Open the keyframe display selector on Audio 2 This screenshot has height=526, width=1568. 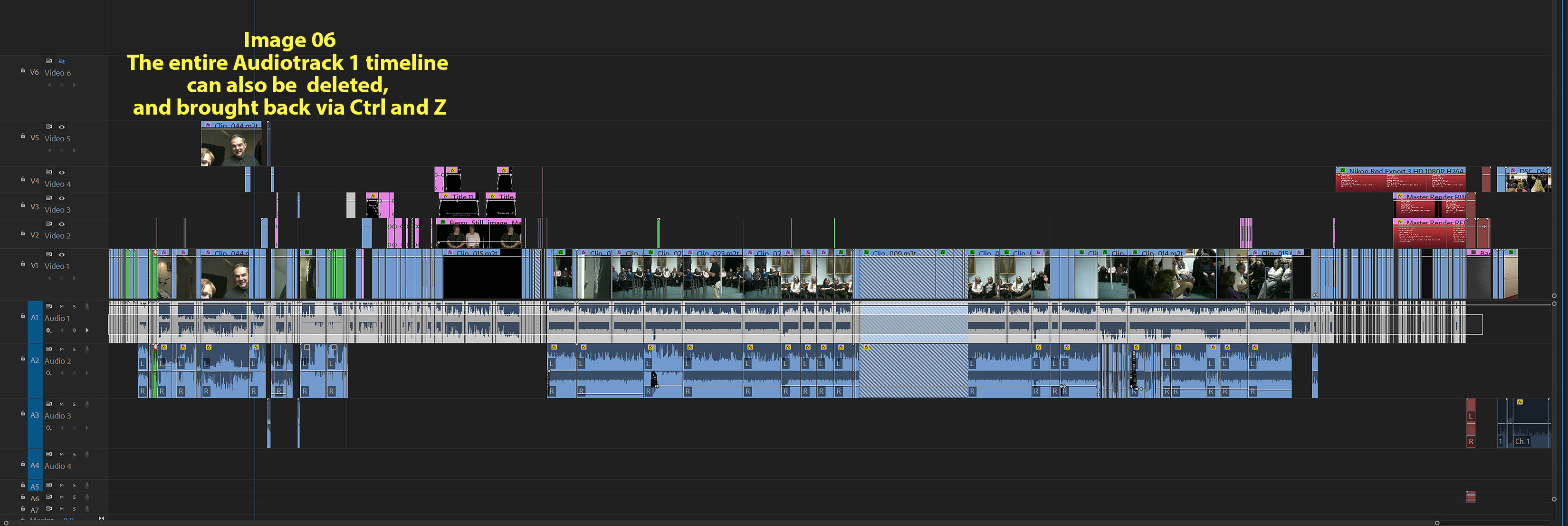(x=48, y=372)
